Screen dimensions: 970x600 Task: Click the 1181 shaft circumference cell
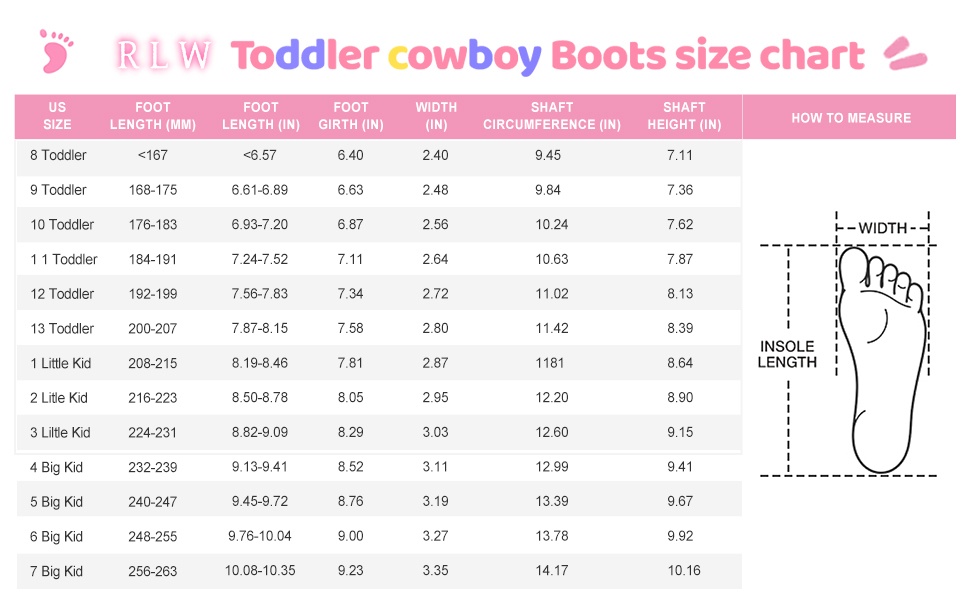(x=552, y=363)
